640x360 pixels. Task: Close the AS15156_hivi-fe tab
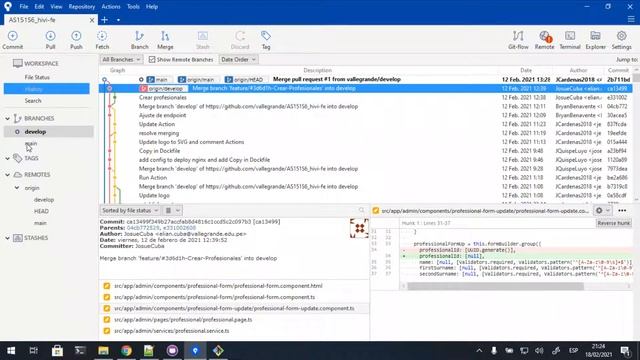pyautogui.click(x=92, y=20)
